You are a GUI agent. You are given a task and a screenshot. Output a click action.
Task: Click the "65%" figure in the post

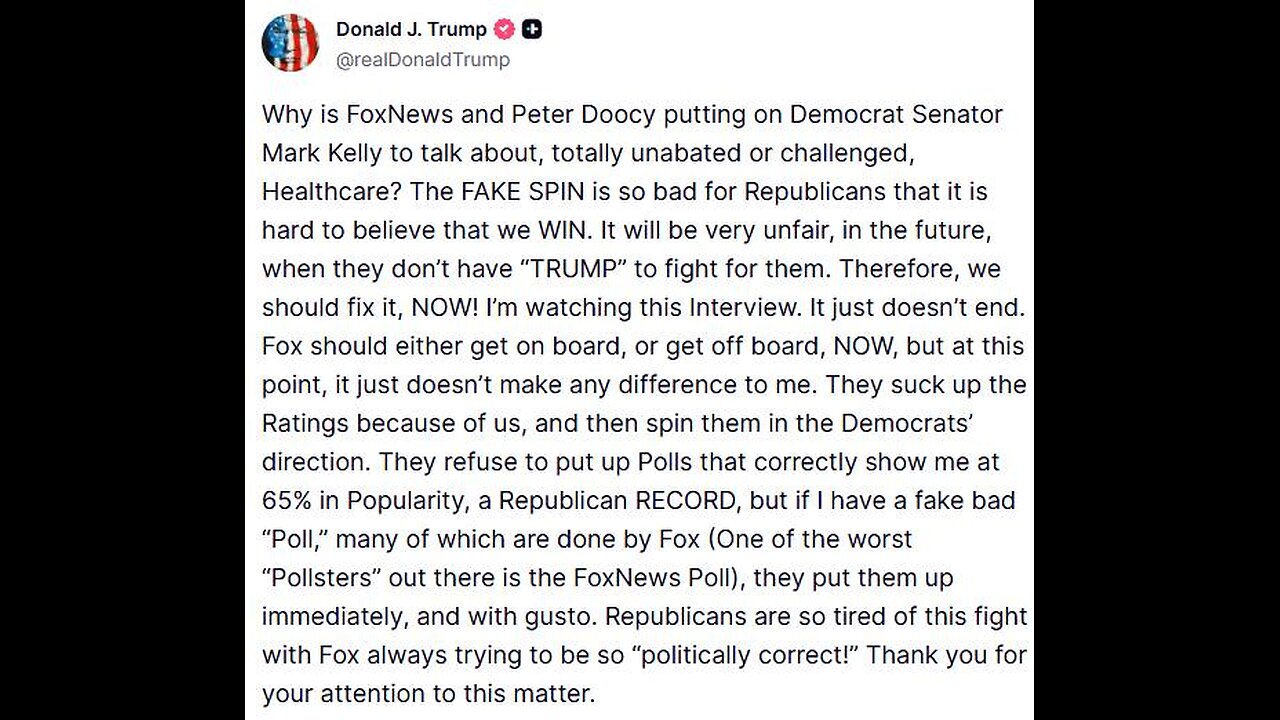click(287, 500)
